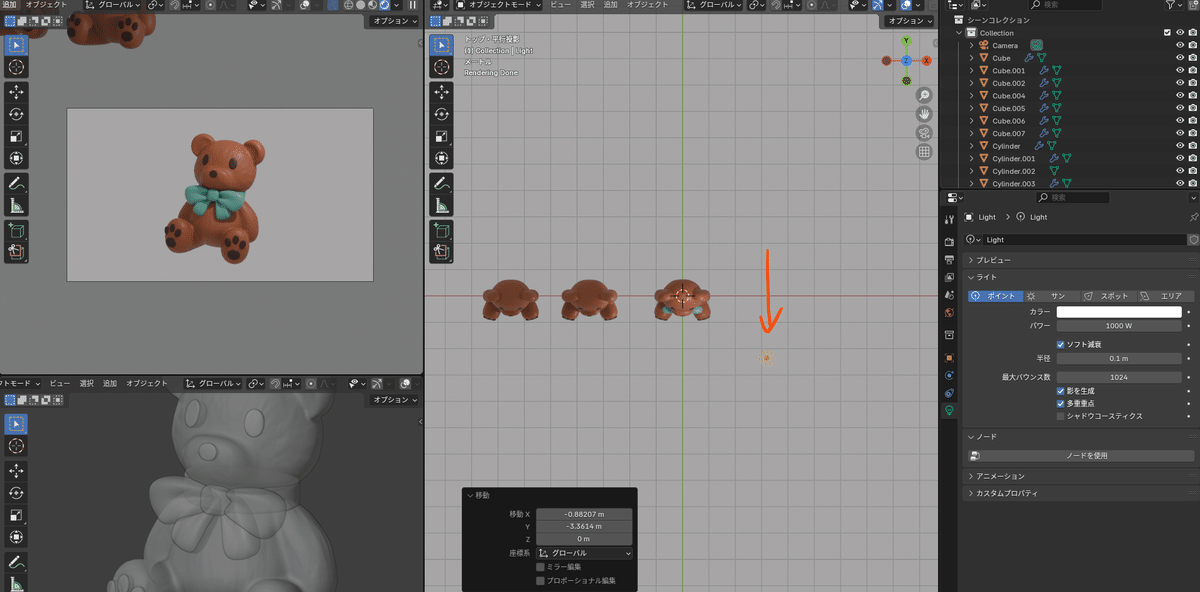Select the Cursor tool in the top viewport toolbar
Image resolution: width=1200 pixels, height=592 pixels.
click(441, 67)
